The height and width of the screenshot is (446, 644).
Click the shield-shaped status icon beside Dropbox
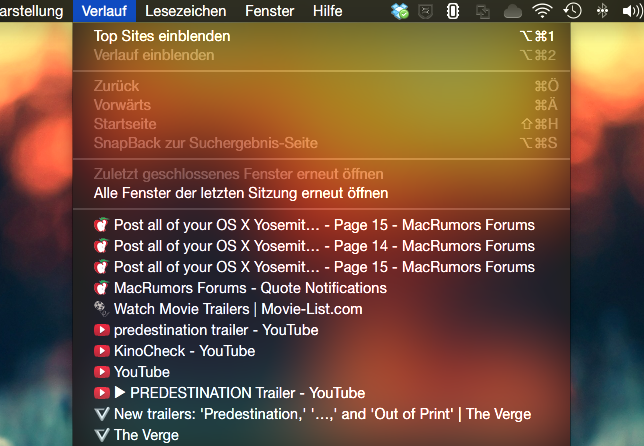[426, 11]
